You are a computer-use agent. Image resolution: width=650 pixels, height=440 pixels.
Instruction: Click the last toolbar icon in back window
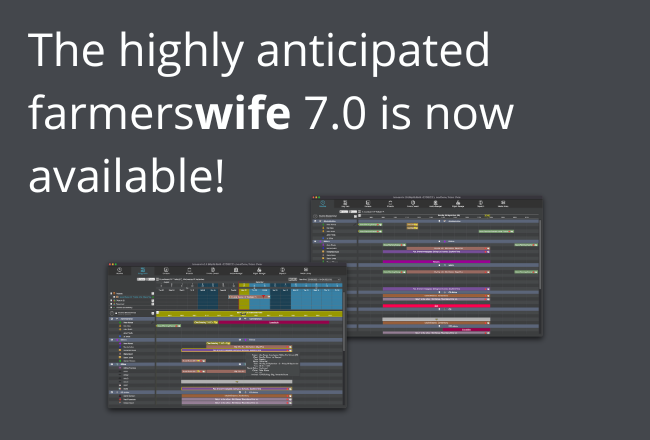[x=503, y=203]
